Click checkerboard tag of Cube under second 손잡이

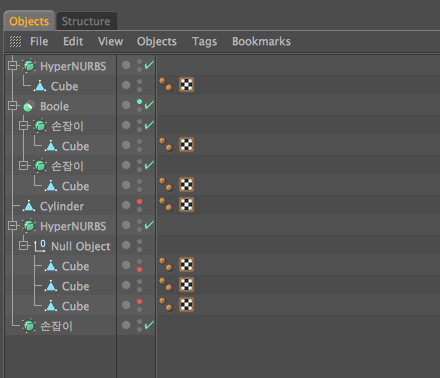186,185
